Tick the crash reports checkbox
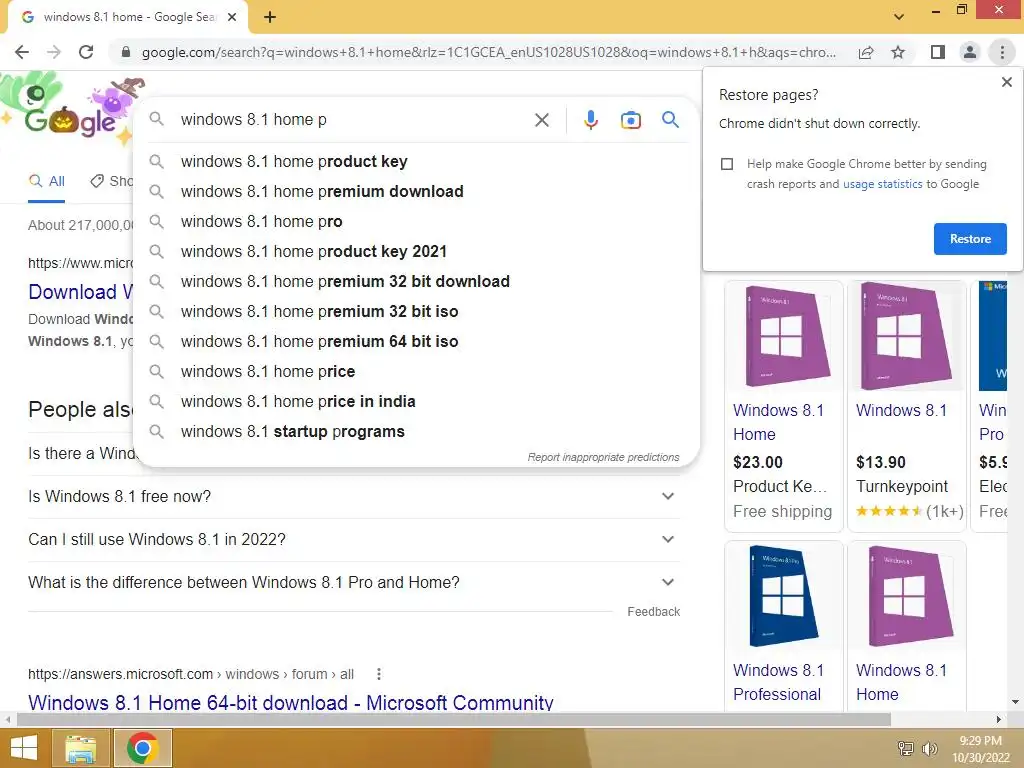This screenshot has width=1024, height=768. click(727, 164)
